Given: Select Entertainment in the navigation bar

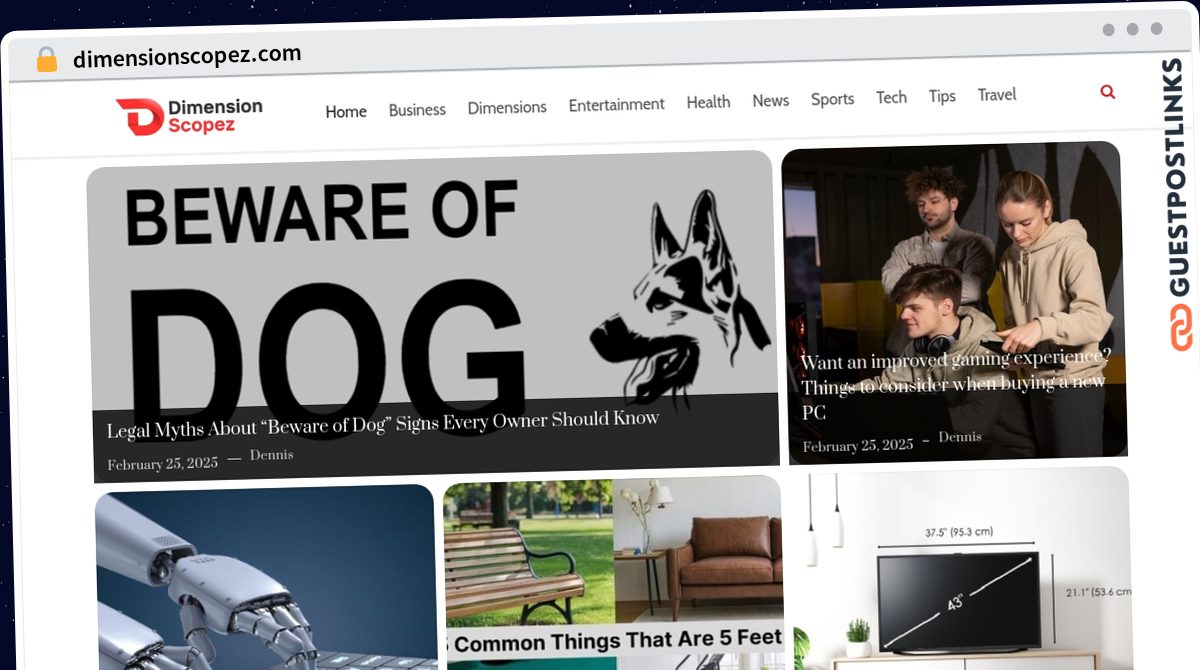Looking at the screenshot, I should pos(616,104).
